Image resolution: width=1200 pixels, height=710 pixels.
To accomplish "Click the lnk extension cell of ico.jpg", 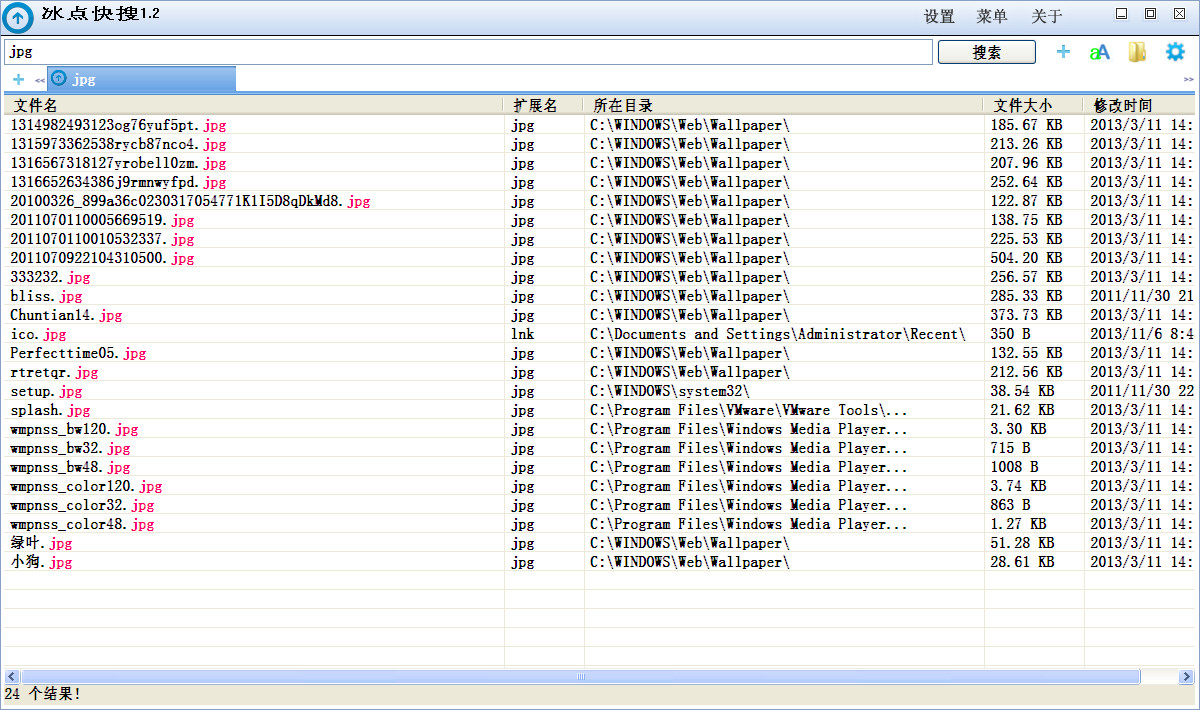I will [x=522, y=334].
